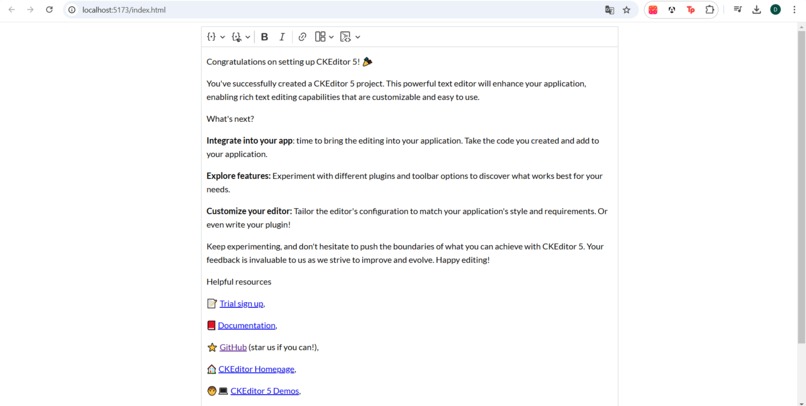806x406 pixels.
Task: Bookmark this page with the star icon
Action: coord(627,10)
